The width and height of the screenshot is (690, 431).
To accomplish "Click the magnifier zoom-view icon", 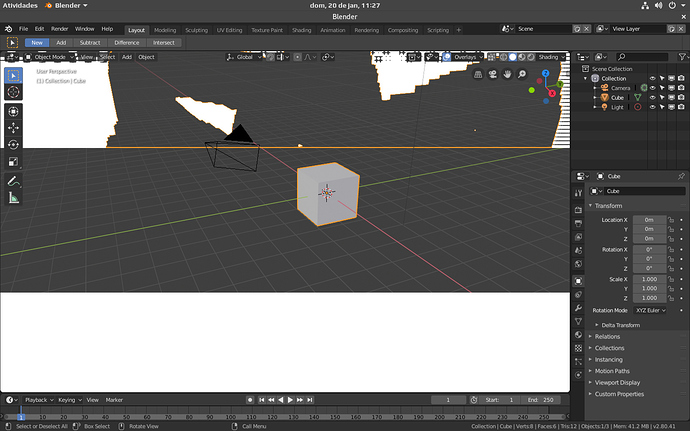I will (x=521, y=74).
